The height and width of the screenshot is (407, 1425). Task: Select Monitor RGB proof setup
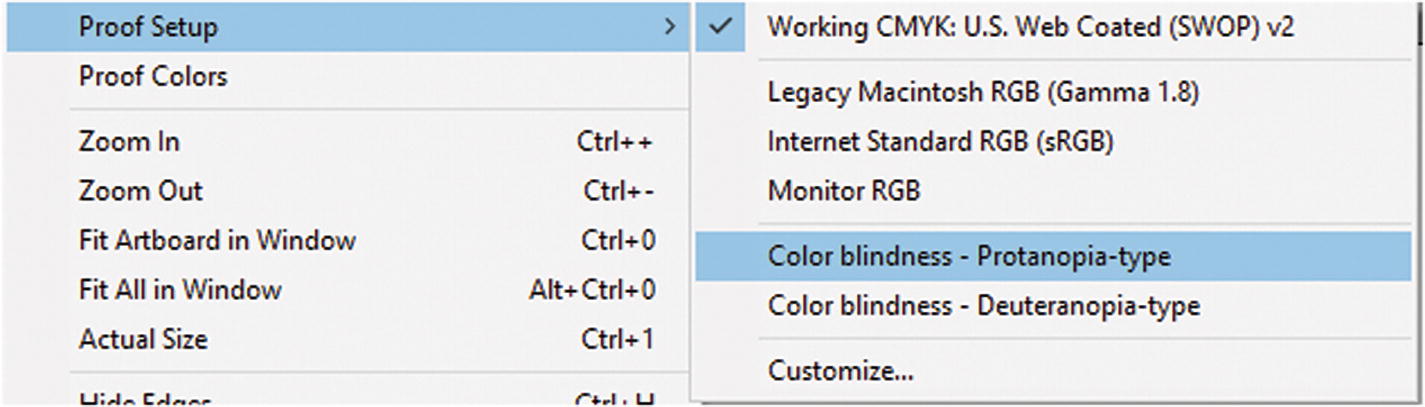844,191
